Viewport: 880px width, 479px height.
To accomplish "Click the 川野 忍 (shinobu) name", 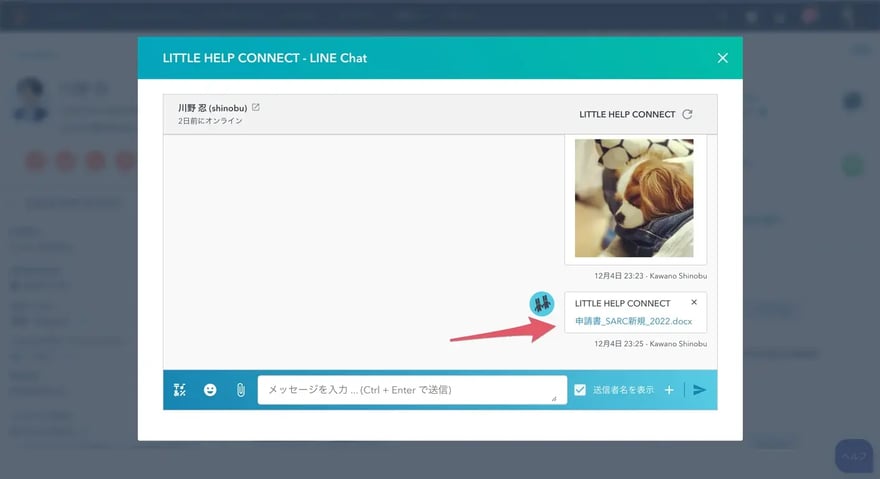I will point(213,108).
